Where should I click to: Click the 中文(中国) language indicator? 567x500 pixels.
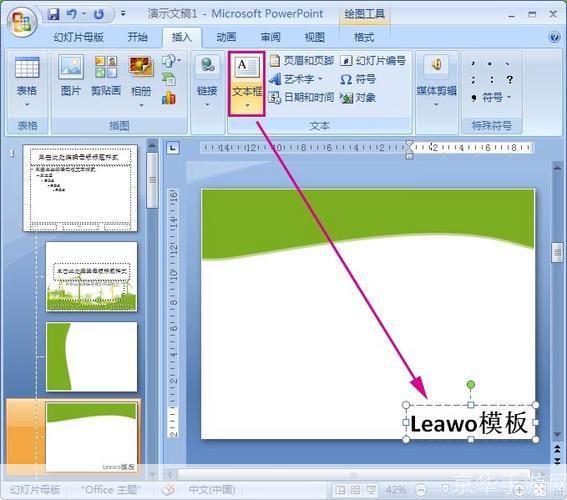(212, 490)
